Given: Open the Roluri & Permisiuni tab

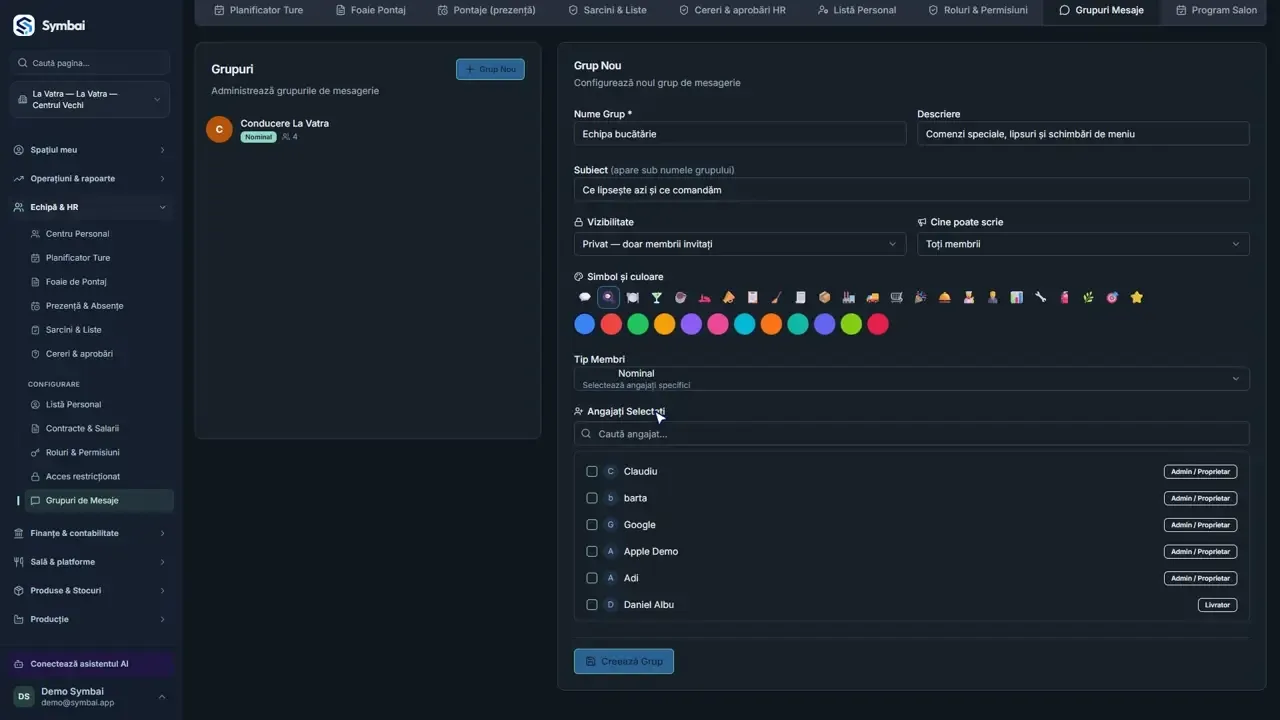Looking at the screenshot, I should (977, 10).
